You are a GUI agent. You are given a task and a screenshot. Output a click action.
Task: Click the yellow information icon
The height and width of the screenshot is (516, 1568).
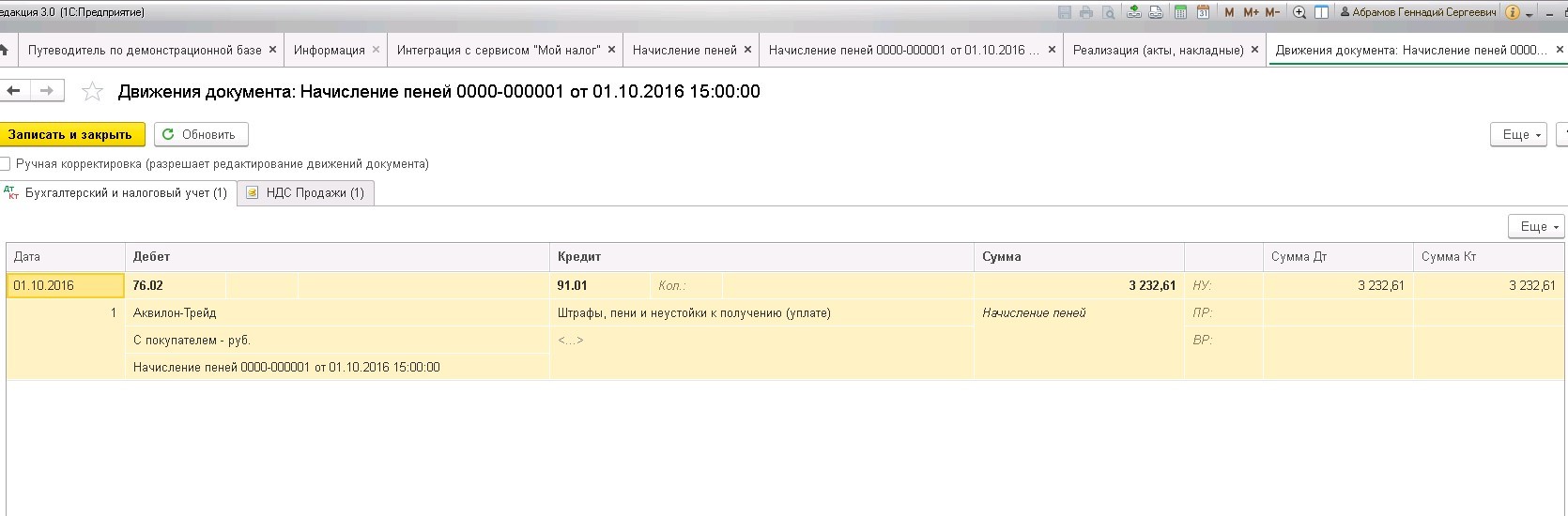(x=1512, y=12)
